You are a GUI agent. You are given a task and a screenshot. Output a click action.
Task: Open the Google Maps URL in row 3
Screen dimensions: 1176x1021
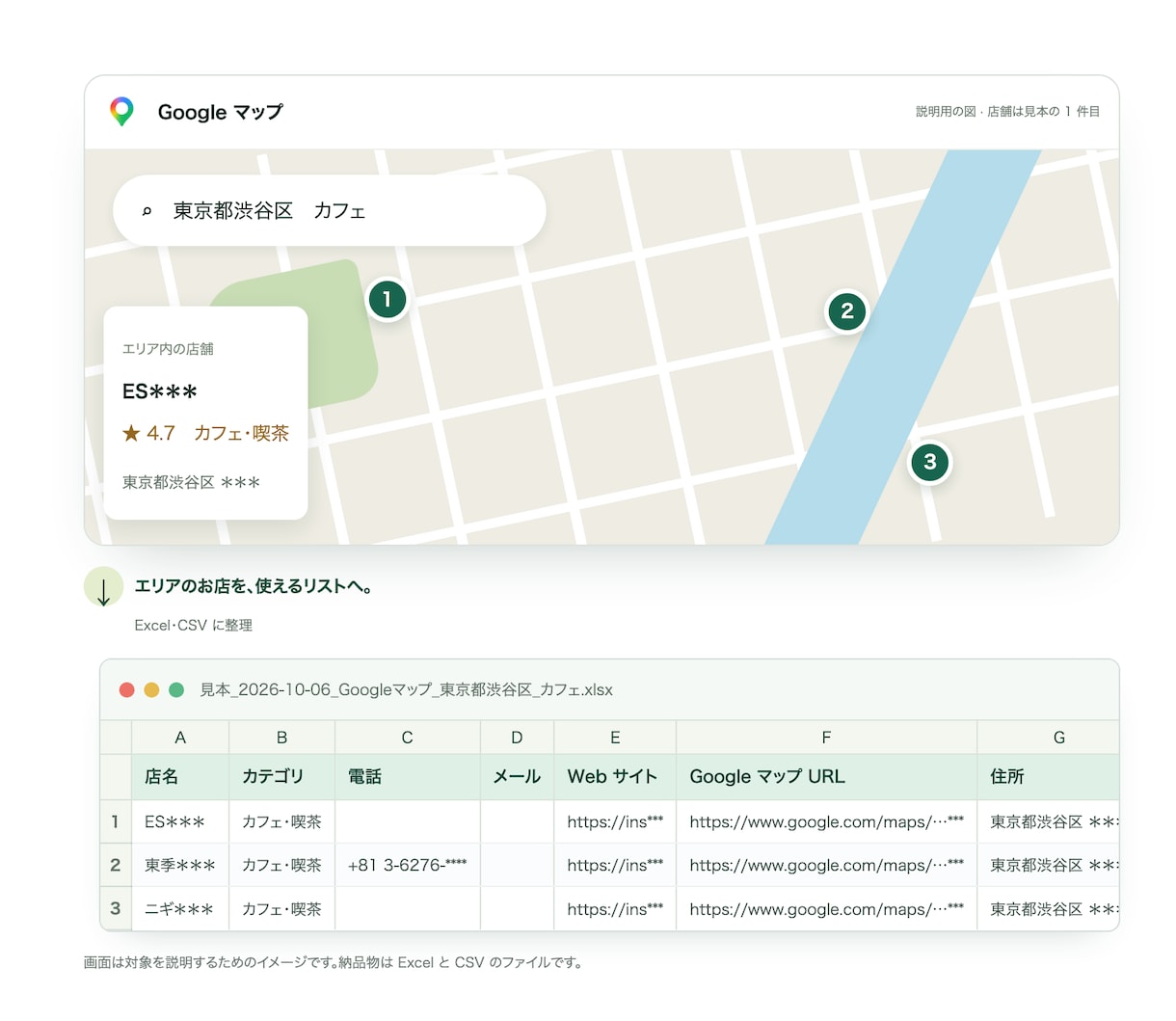click(x=826, y=908)
